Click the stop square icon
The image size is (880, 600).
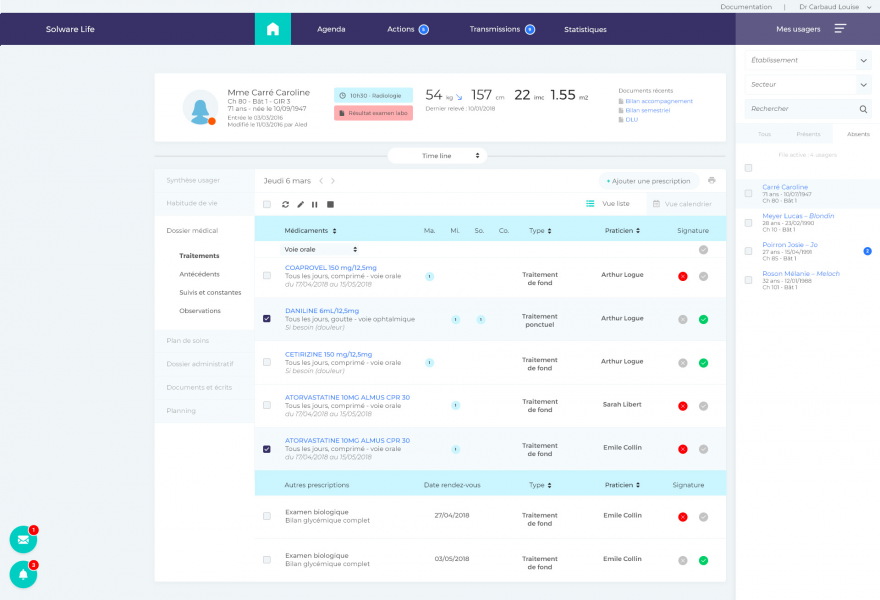click(x=330, y=204)
